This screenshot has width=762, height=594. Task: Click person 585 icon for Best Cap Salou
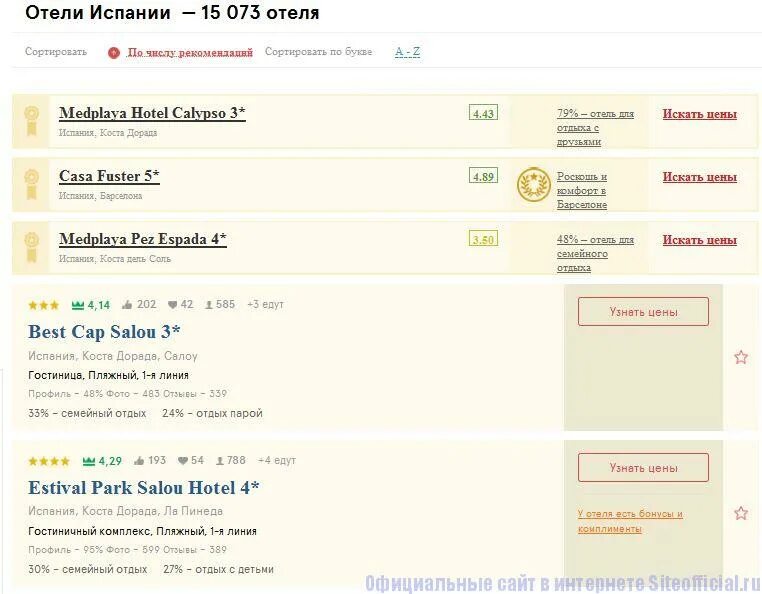pos(209,305)
